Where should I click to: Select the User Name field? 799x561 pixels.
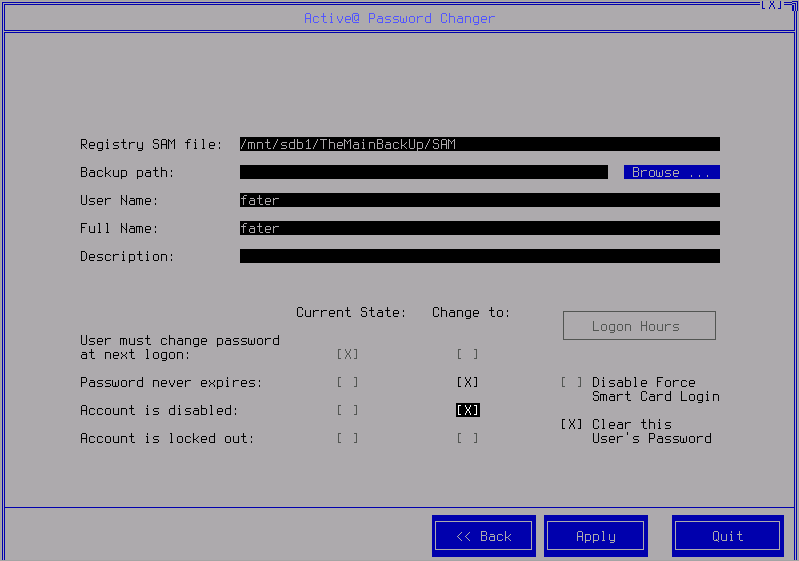tap(480, 200)
